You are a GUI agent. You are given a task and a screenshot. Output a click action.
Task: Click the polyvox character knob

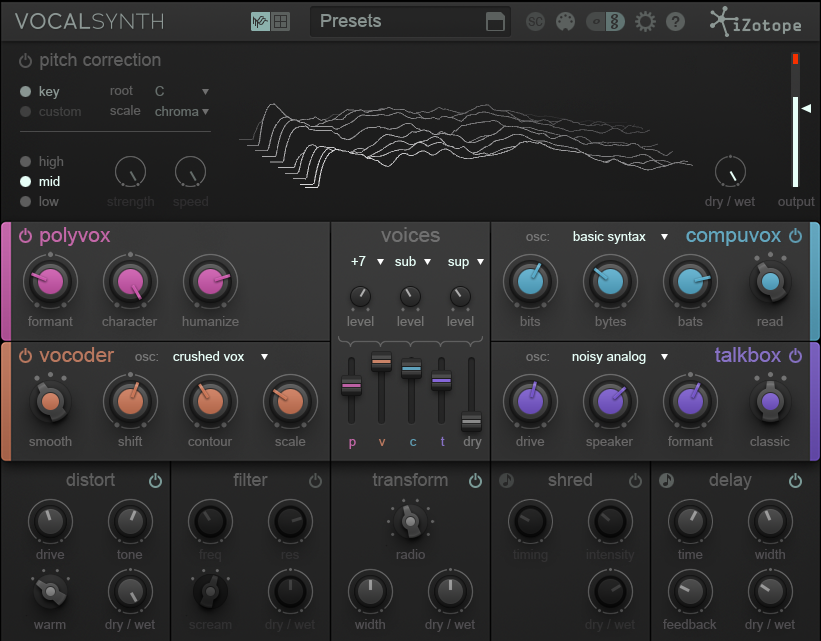[x=130, y=282]
